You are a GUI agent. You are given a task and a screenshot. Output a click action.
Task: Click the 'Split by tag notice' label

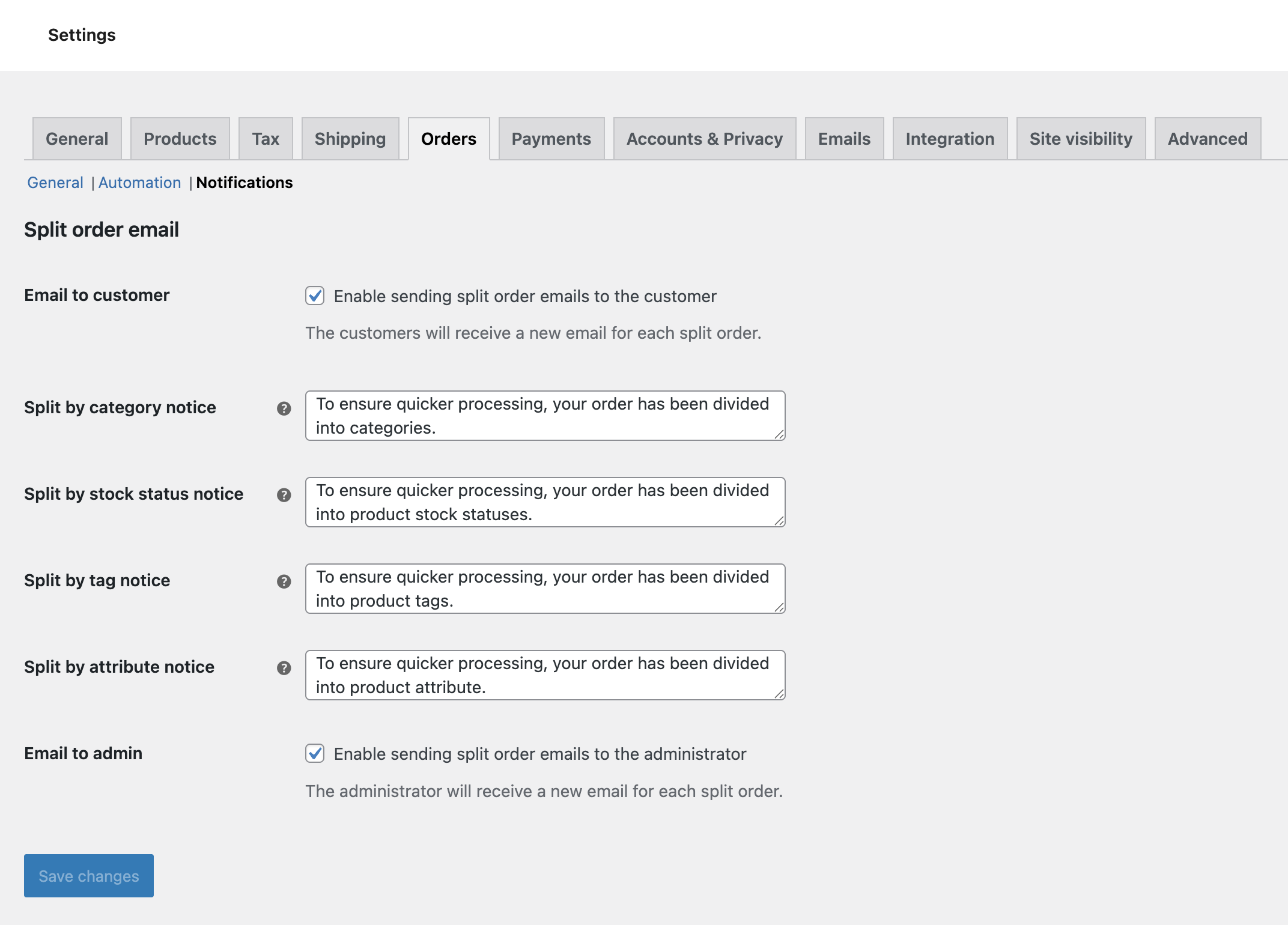[x=97, y=581]
